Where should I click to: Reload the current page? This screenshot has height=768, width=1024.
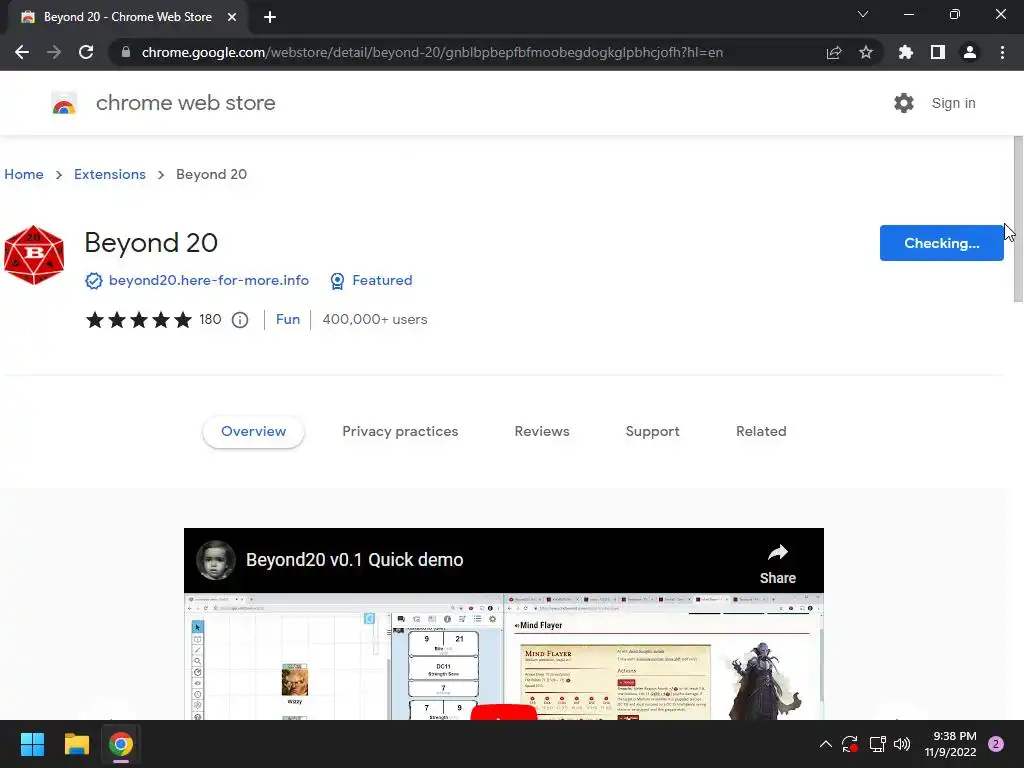[x=86, y=52]
